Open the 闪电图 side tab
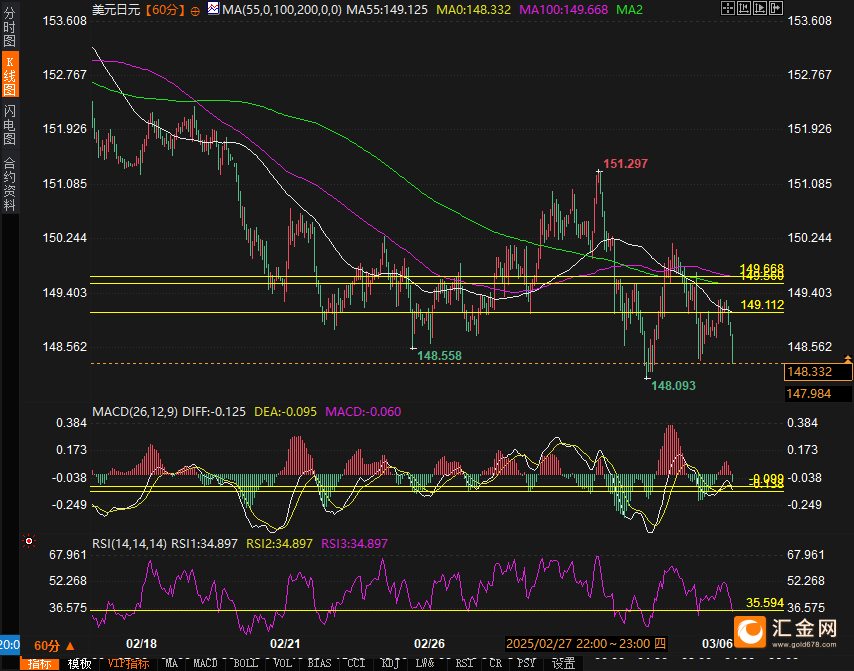Image resolution: width=854 pixels, height=671 pixels. (x=10, y=124)
